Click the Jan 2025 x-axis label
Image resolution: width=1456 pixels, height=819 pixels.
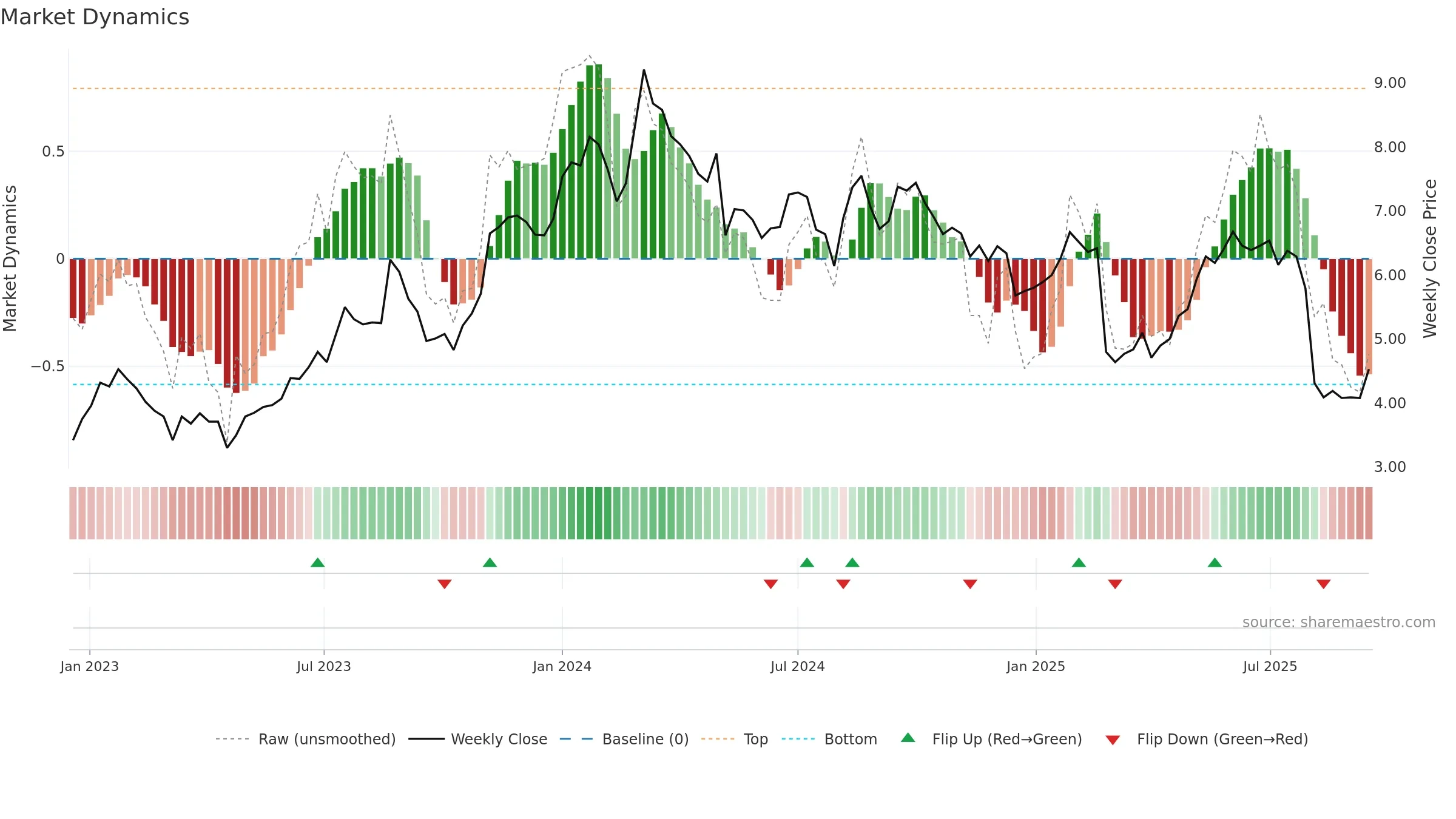click(x=1036, y=666)
